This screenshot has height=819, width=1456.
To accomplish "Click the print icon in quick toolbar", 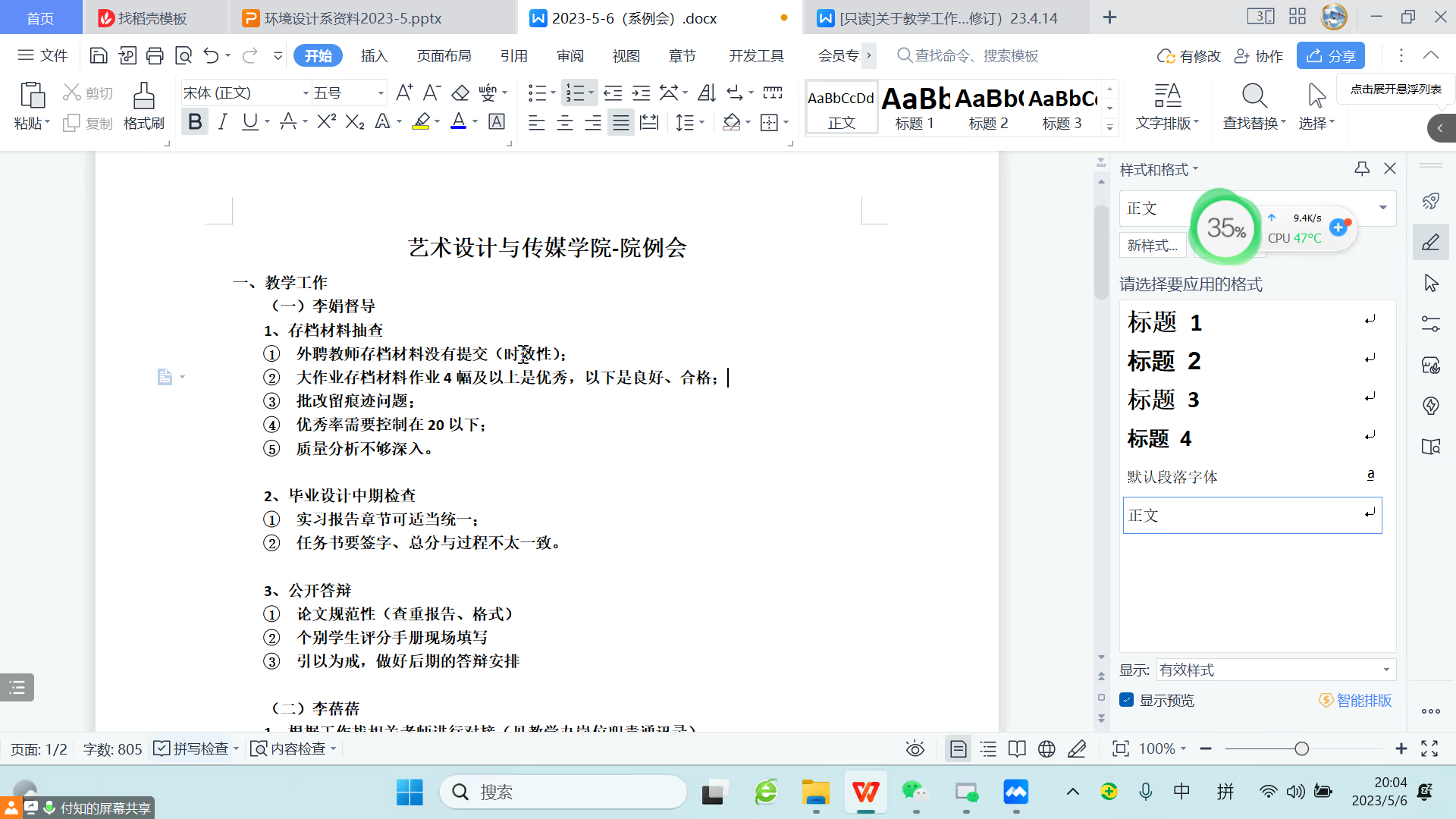I will pyautogui.click(x=155, y=55).
